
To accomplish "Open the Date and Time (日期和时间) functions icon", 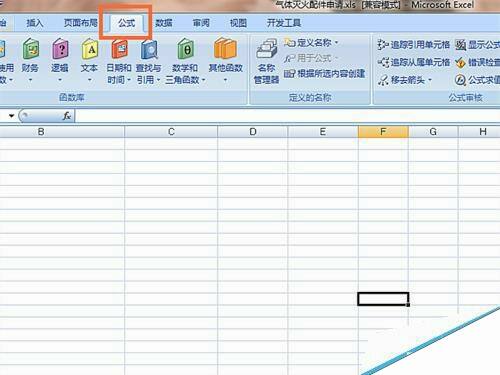I will click(x=120, y=49).
